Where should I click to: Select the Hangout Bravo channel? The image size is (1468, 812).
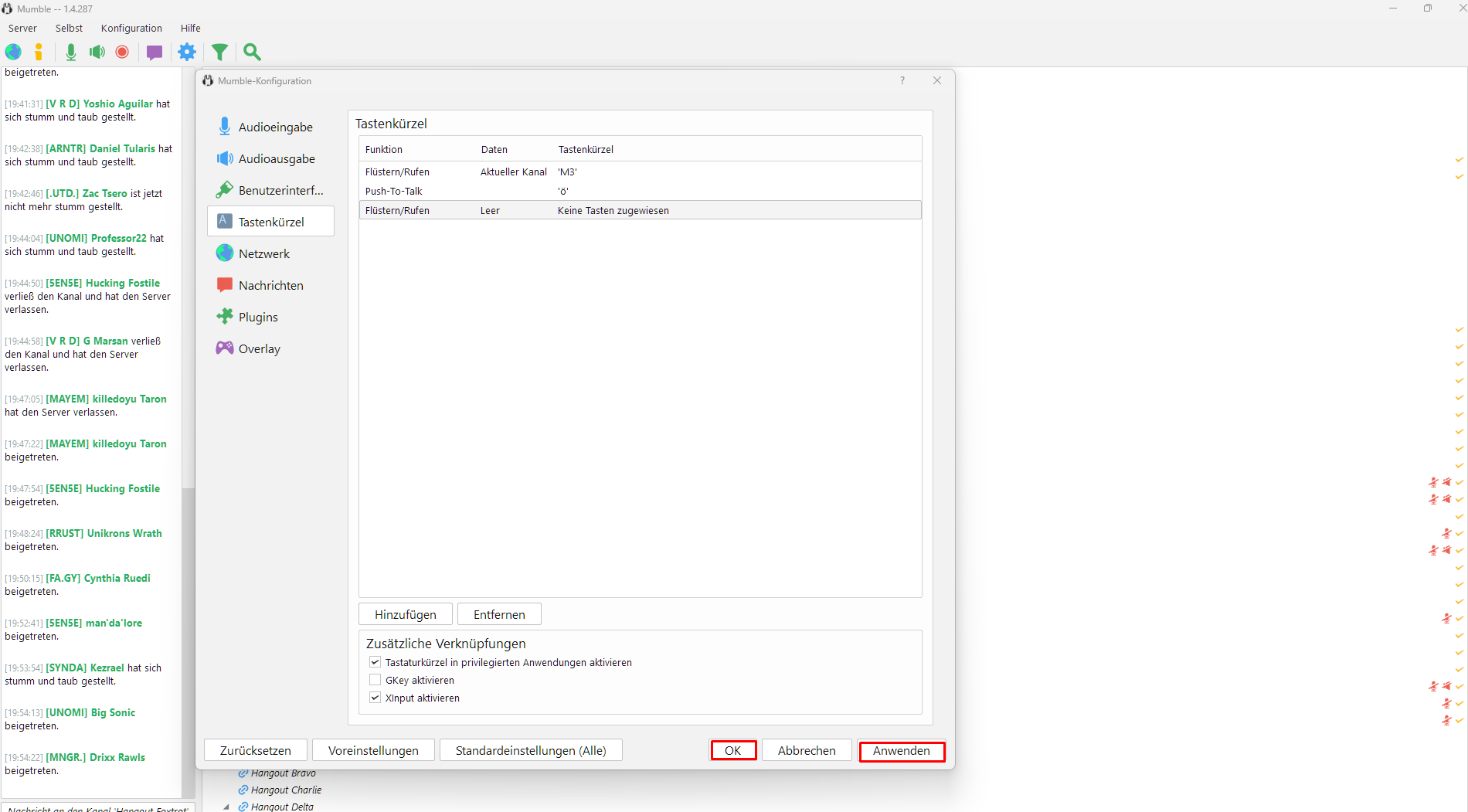pyautogui.click(x=284, y=773)
